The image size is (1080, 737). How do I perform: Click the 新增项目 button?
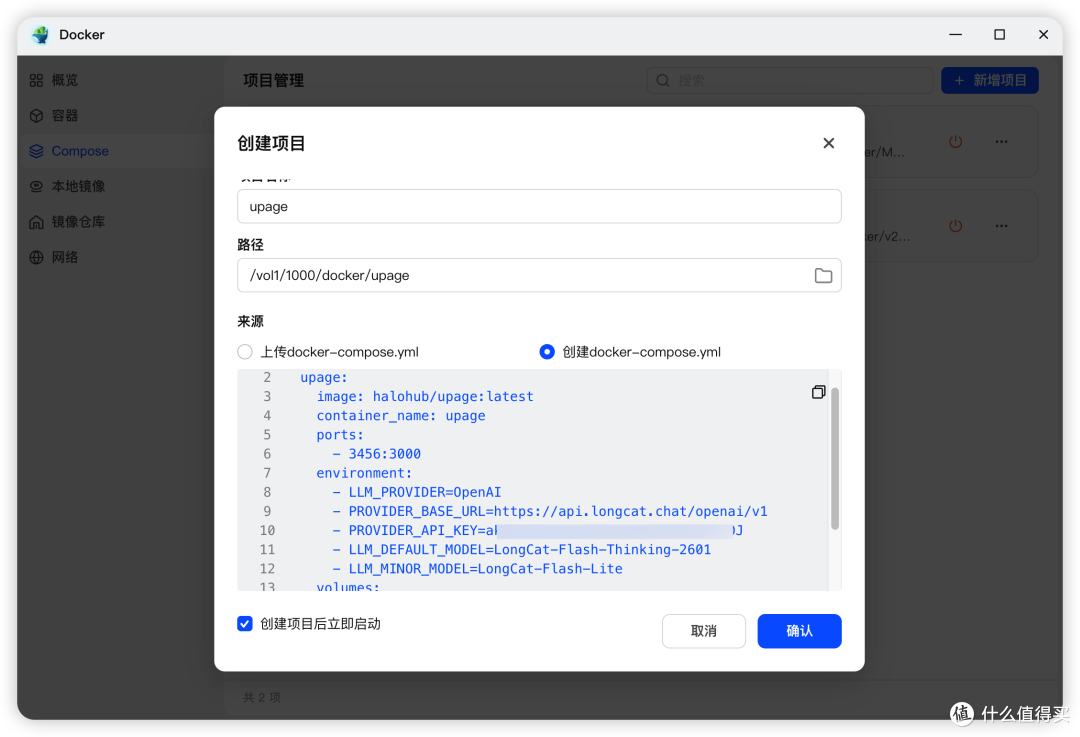990,81
